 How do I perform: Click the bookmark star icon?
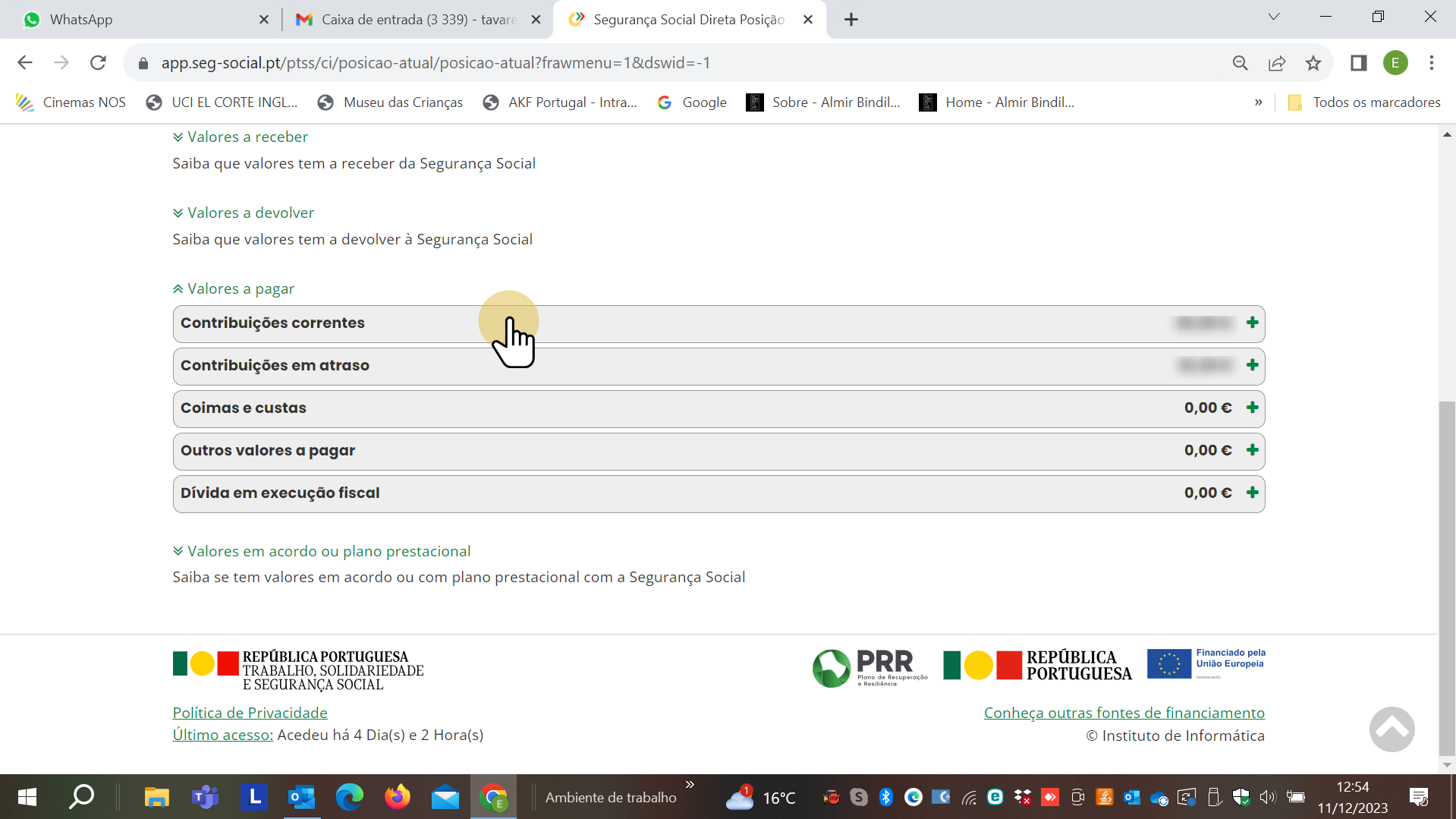coord(1313,63)
